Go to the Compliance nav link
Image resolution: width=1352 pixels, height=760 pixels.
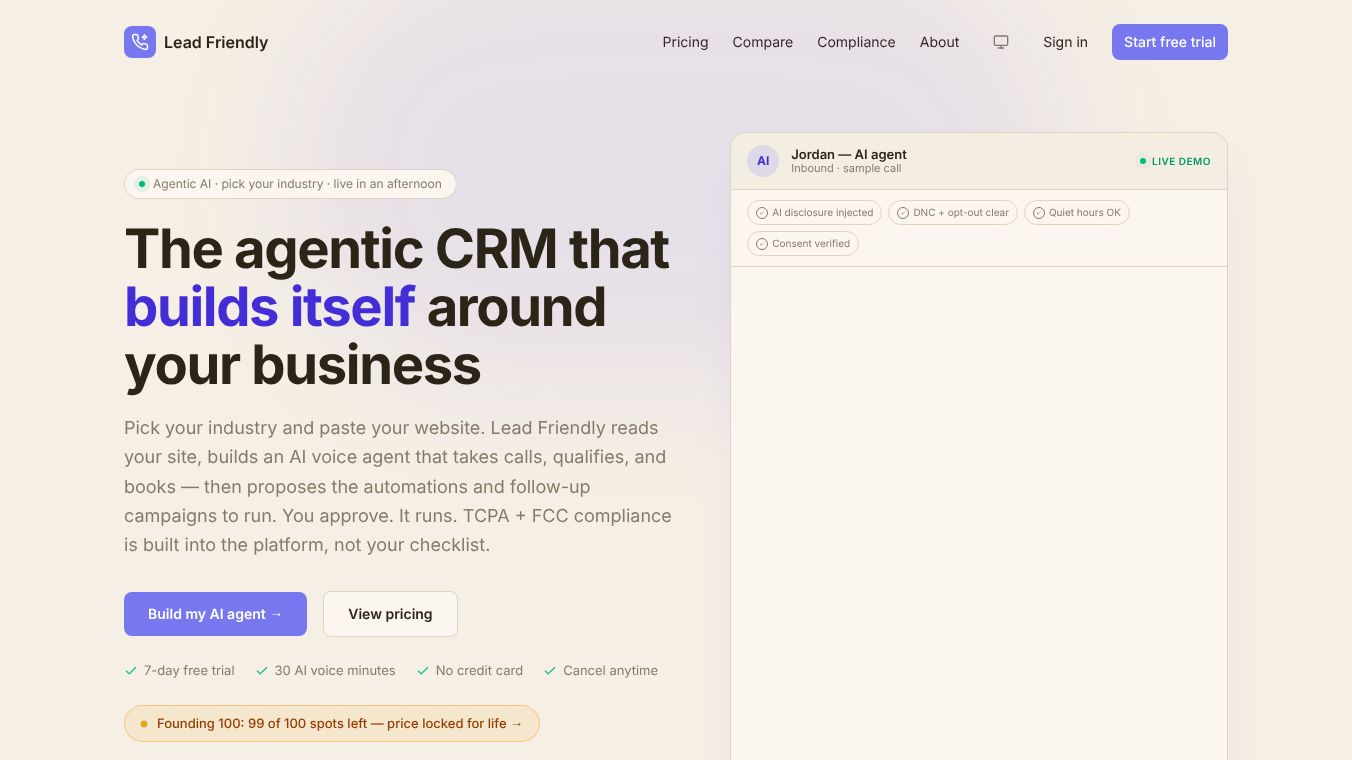point(856,42)
